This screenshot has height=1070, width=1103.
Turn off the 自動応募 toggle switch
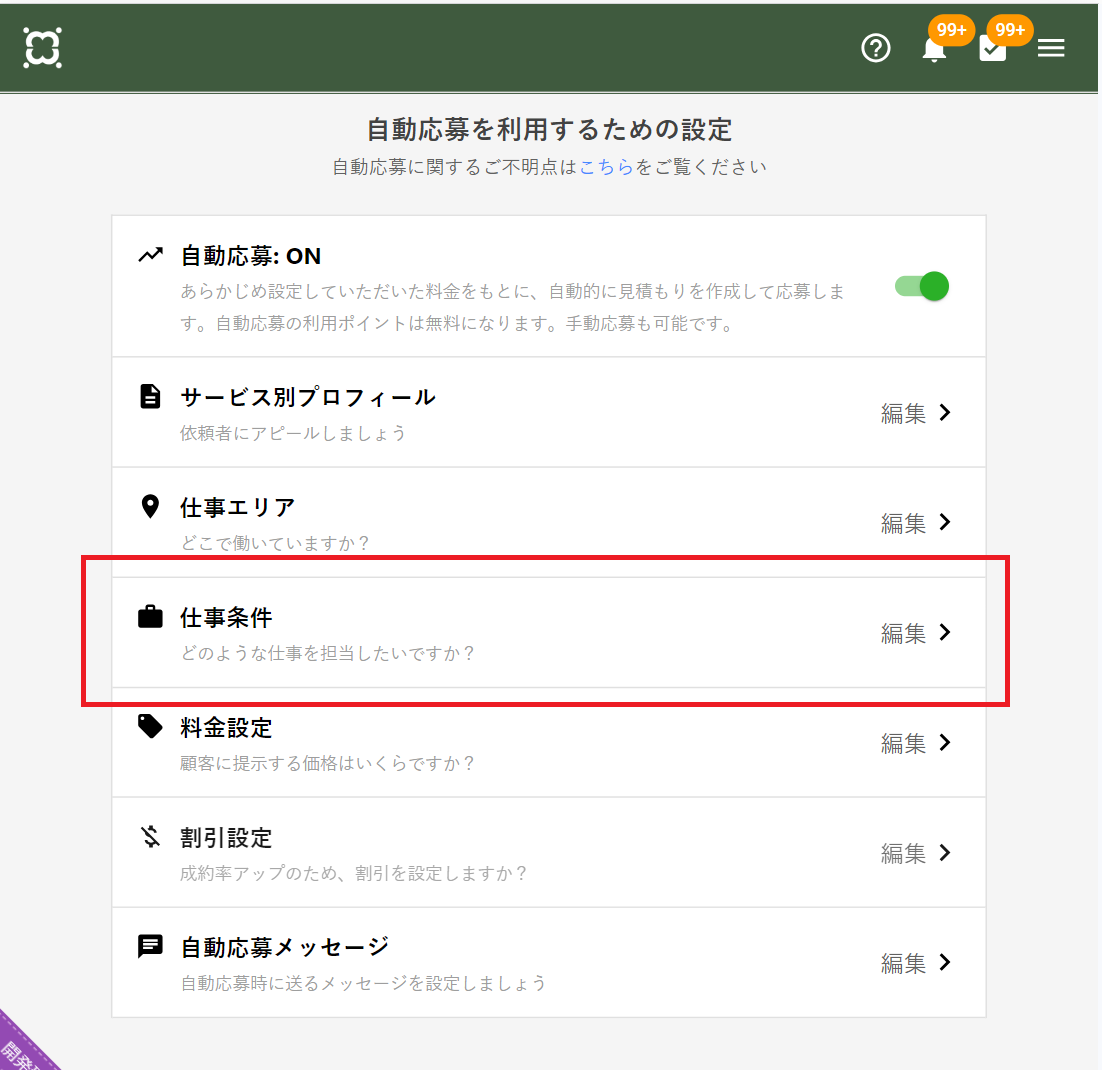[x=922, y=286]
